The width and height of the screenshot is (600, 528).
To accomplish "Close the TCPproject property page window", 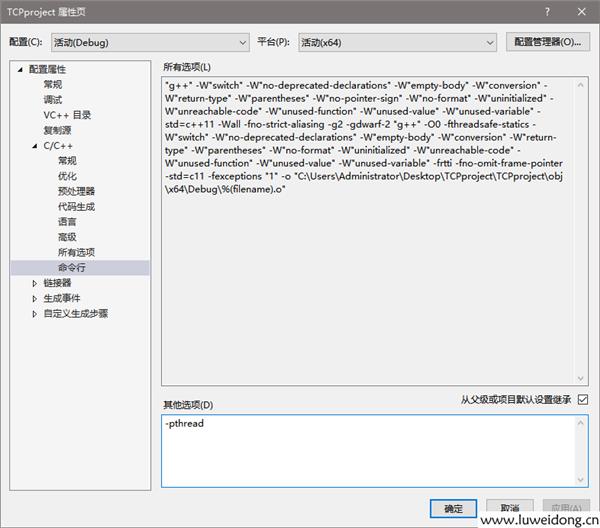I will coord(581,10).
